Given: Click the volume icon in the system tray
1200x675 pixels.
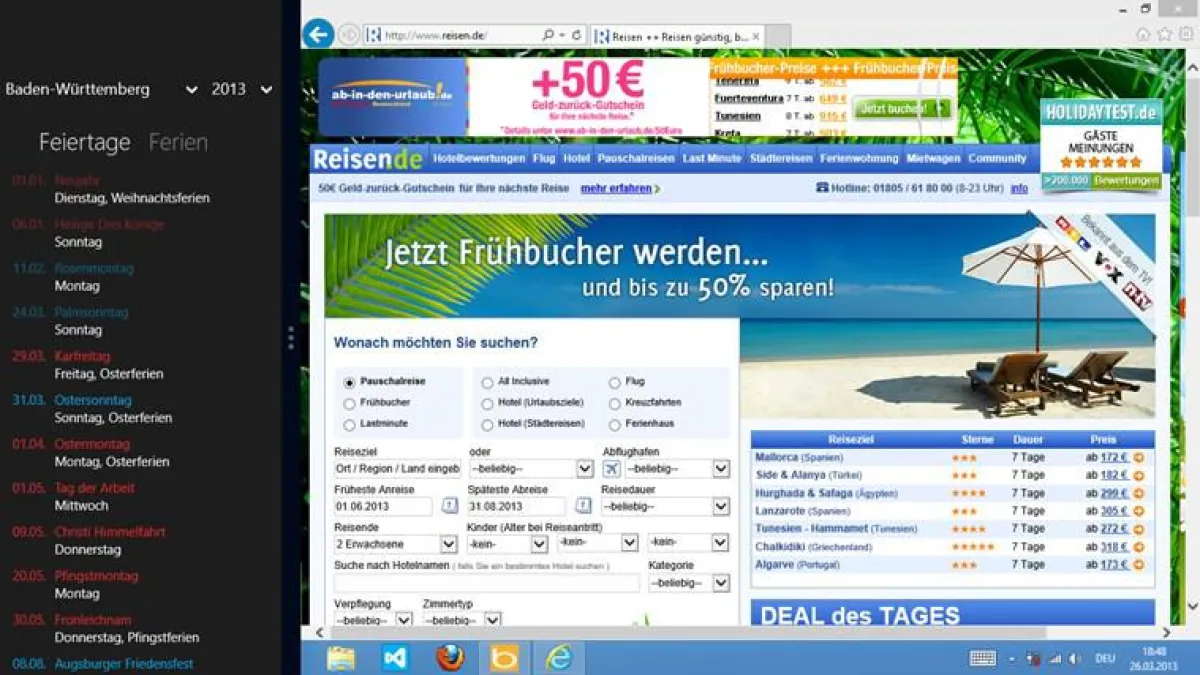Looking at the screenshot, I should [x=1072, y=658].
